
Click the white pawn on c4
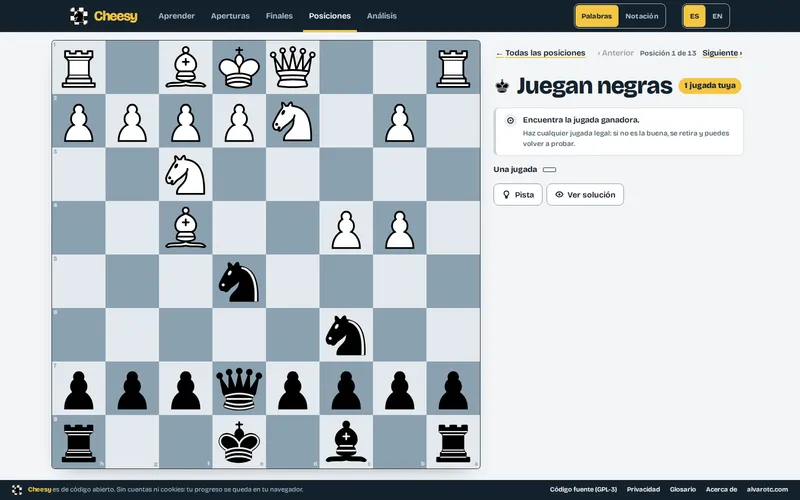pyautogui.click(x=346, y=228)
